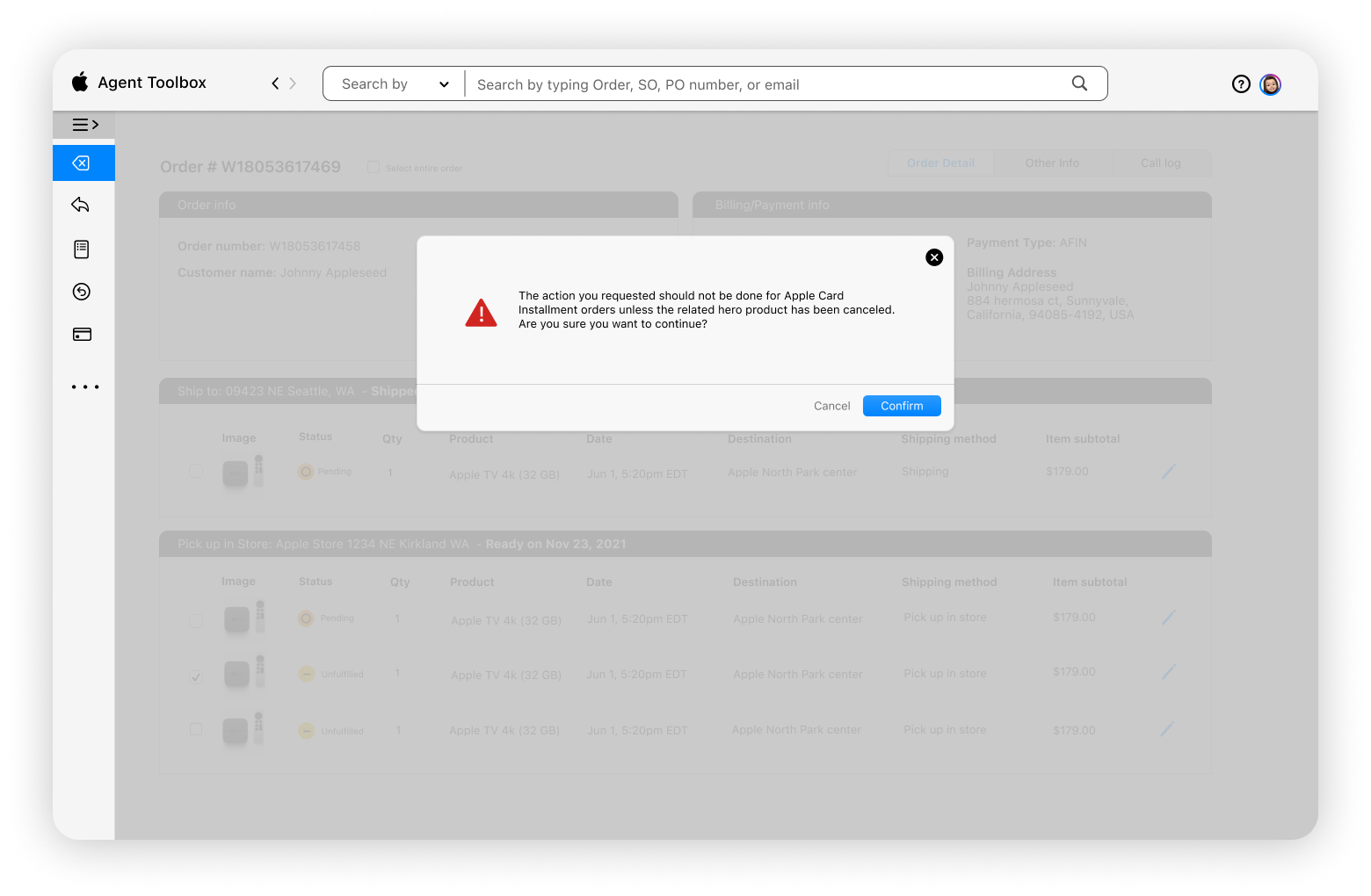Click the Billing/Payment info panel header
This screenshot has width=1371, height=896.
tap(952, 205)
